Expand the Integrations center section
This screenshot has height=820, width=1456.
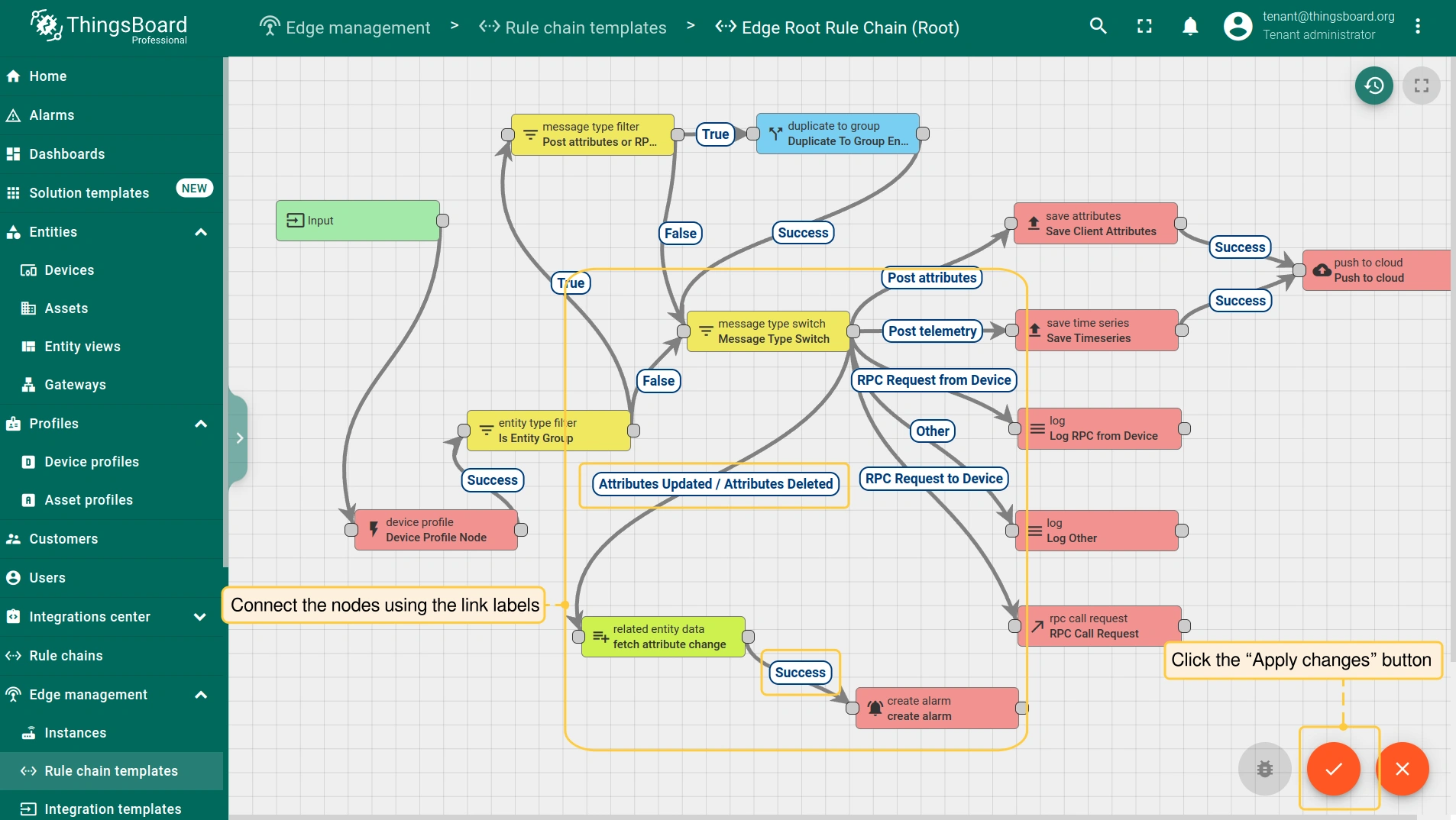[x=200, y=617]
